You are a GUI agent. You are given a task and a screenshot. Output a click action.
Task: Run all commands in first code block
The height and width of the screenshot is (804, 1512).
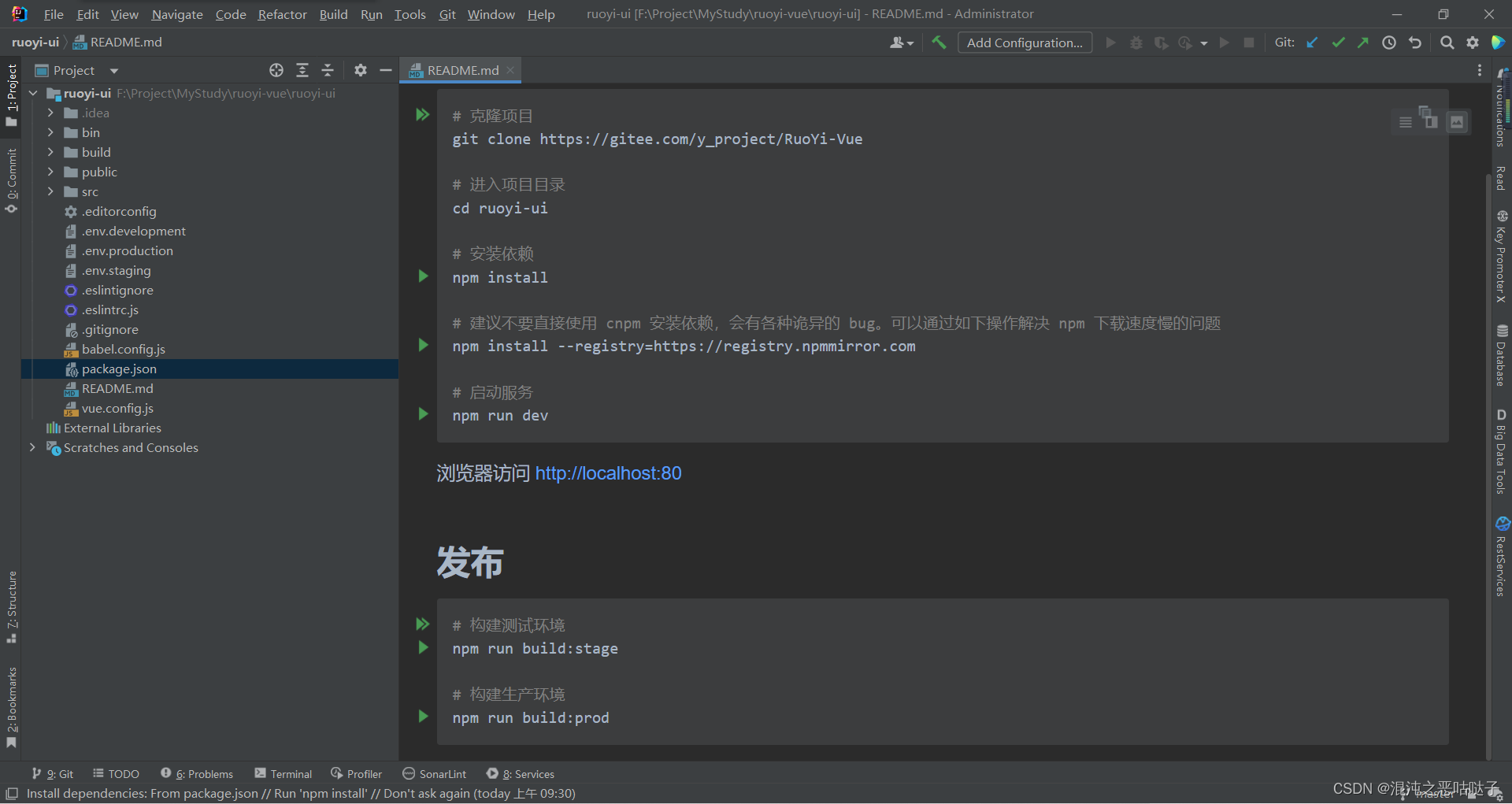tap(423, 115)
